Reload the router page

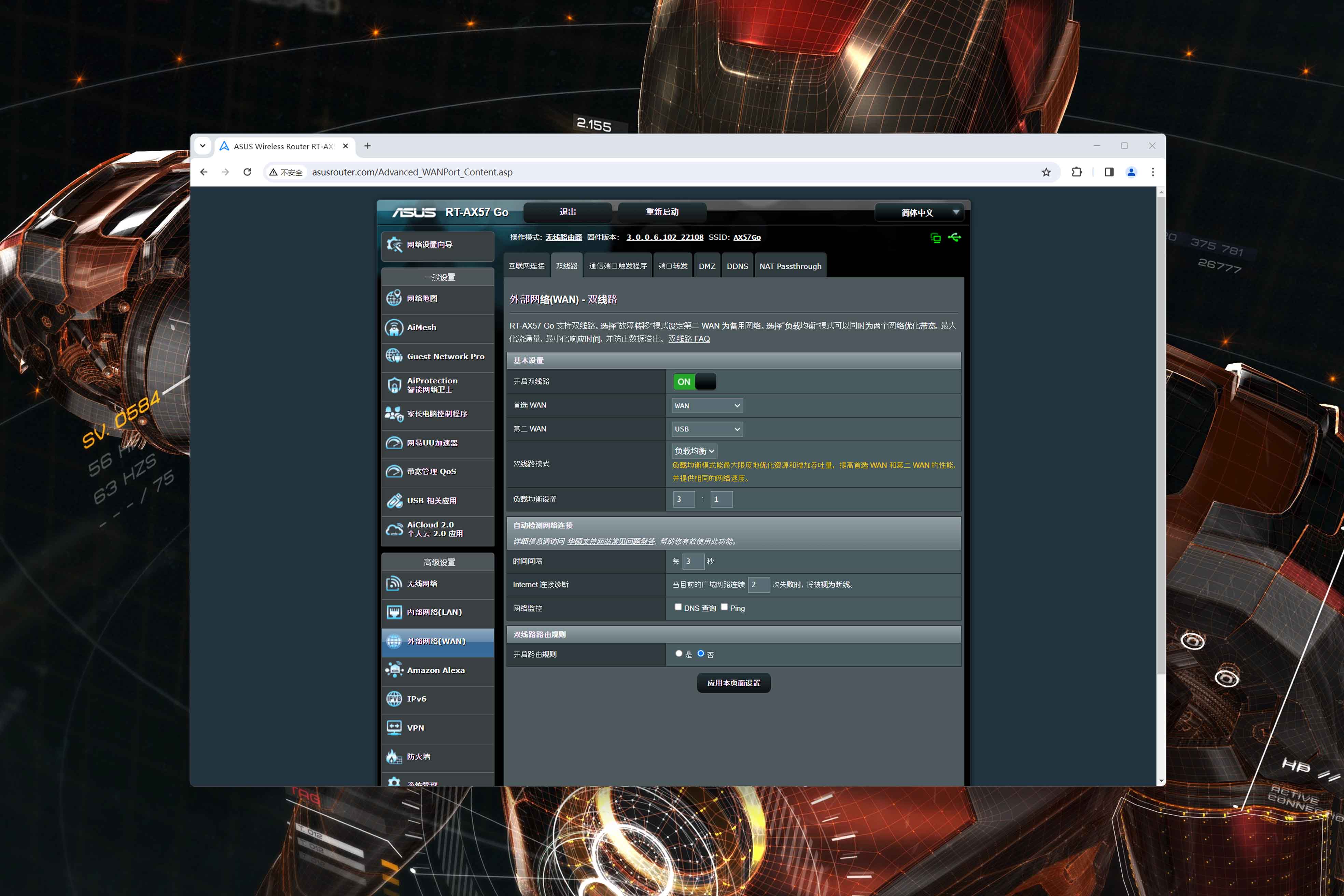248,172
